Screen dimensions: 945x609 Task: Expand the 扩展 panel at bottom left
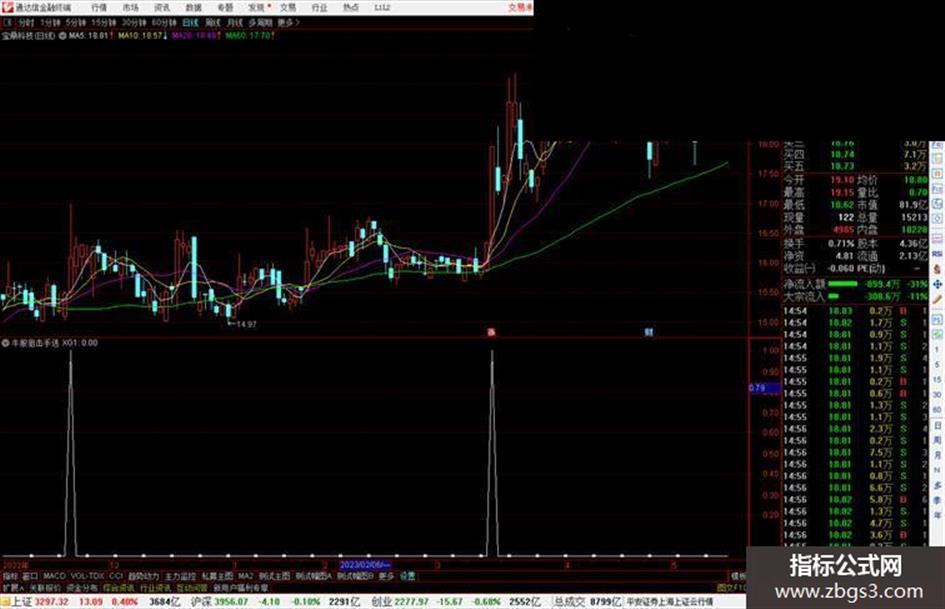click(12, 587)
